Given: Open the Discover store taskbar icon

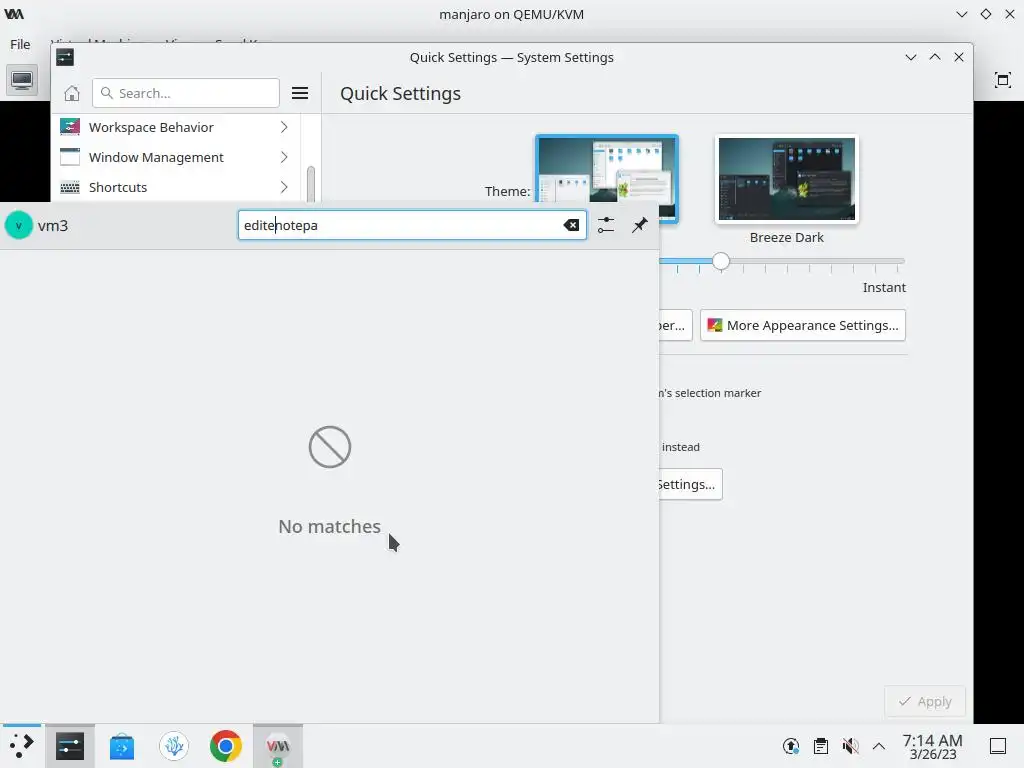Looking at the screenshot, I should (121, 746).
